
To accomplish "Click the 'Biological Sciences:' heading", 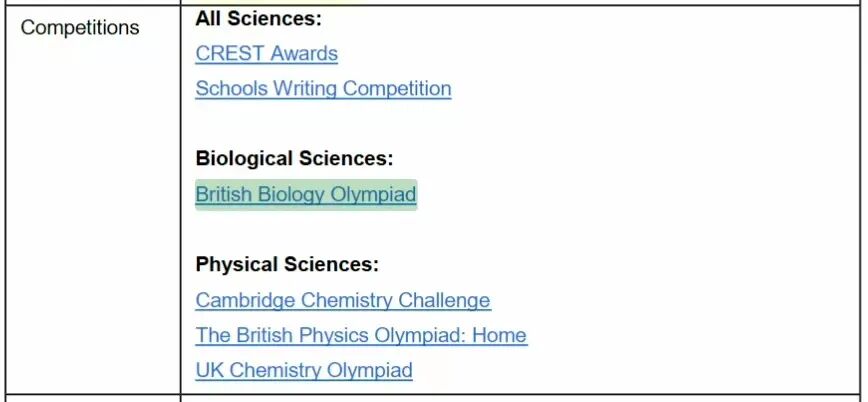I will [294, 158].
